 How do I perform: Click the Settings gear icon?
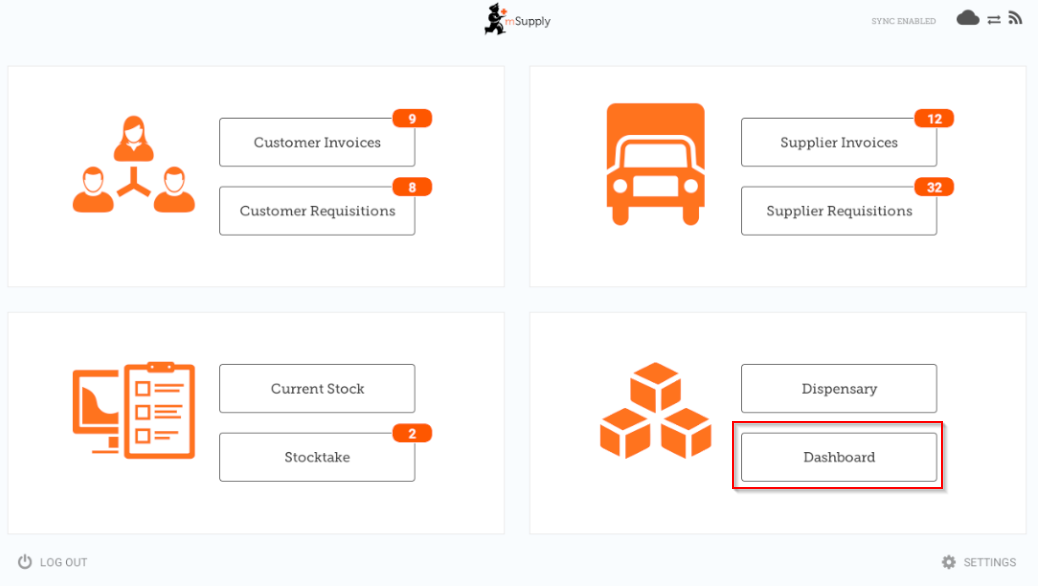pyautogui.click(x=949, y=562)
